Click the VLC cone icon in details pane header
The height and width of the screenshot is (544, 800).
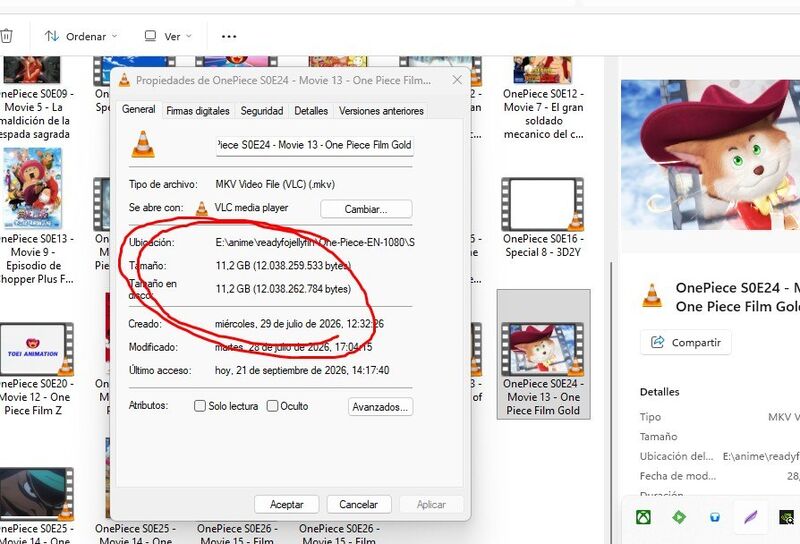[x=652, y=294]
